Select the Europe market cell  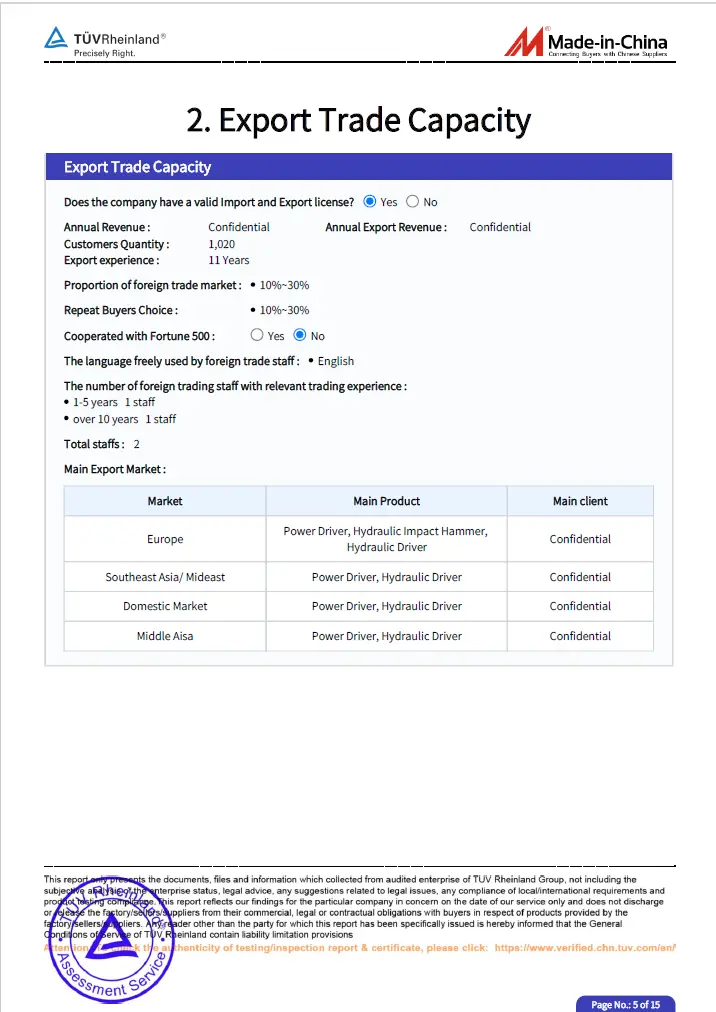165,539
